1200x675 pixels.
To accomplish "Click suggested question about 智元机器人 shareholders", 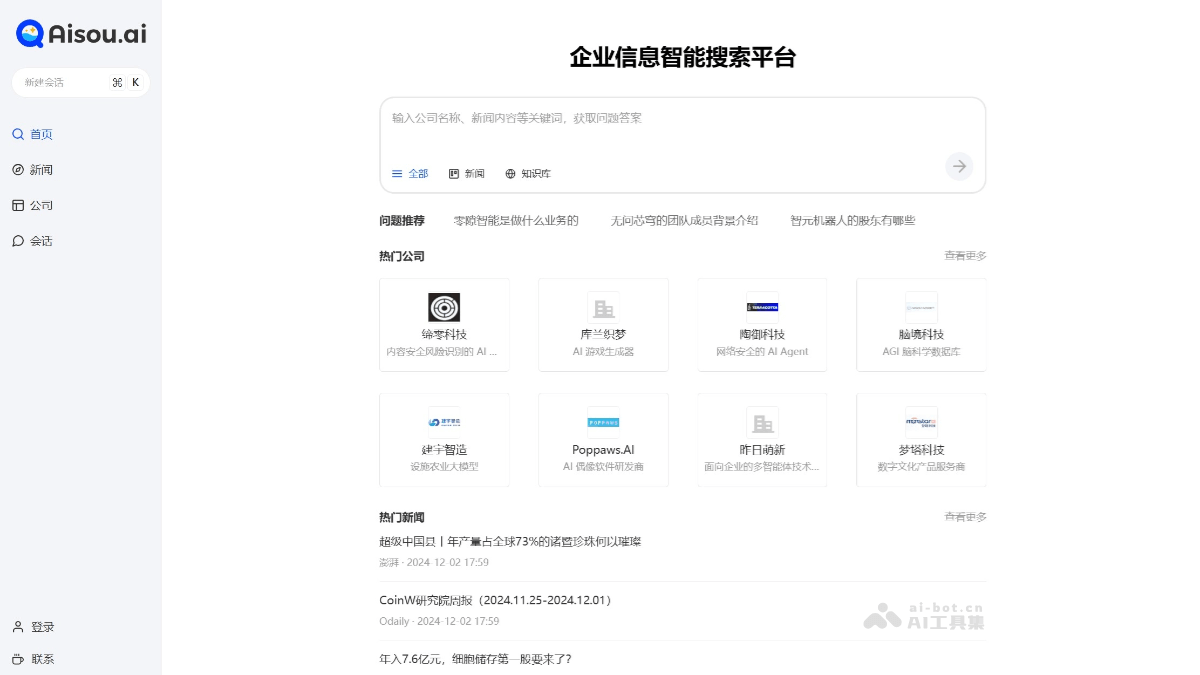I will tap(852, 220).
